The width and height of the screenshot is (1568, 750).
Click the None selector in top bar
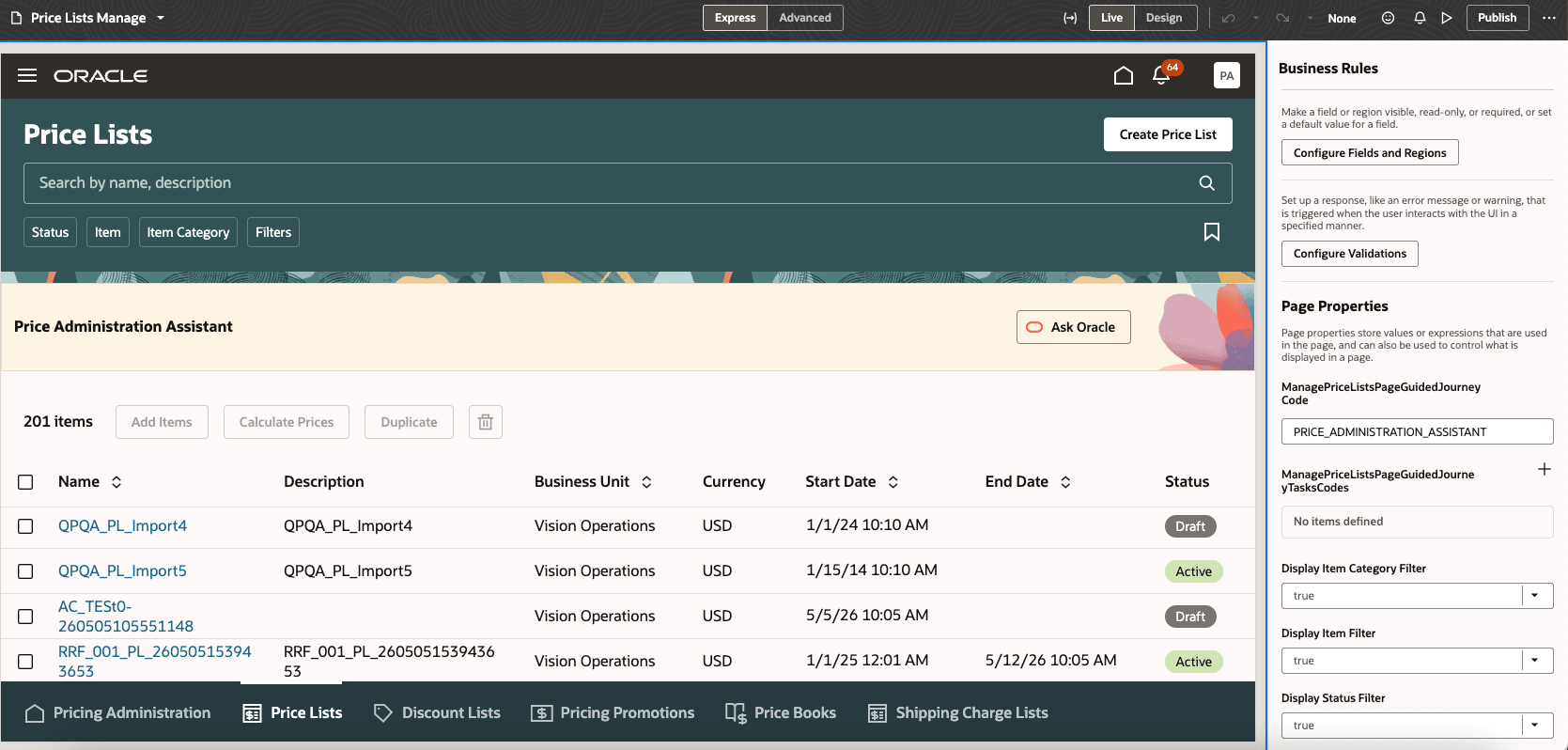(x=1342, y=18)
